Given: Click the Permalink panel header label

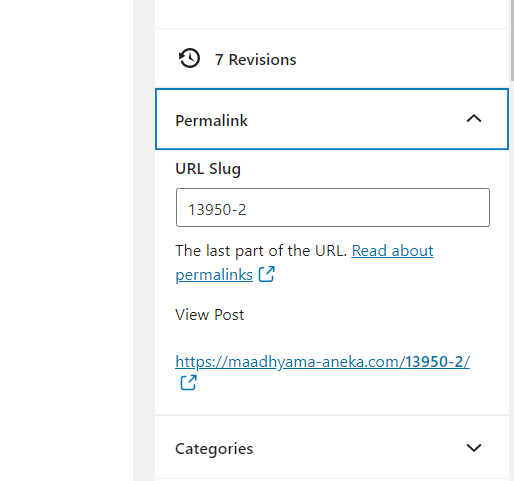Looking at the screenshot, I should tap(211, 120).
